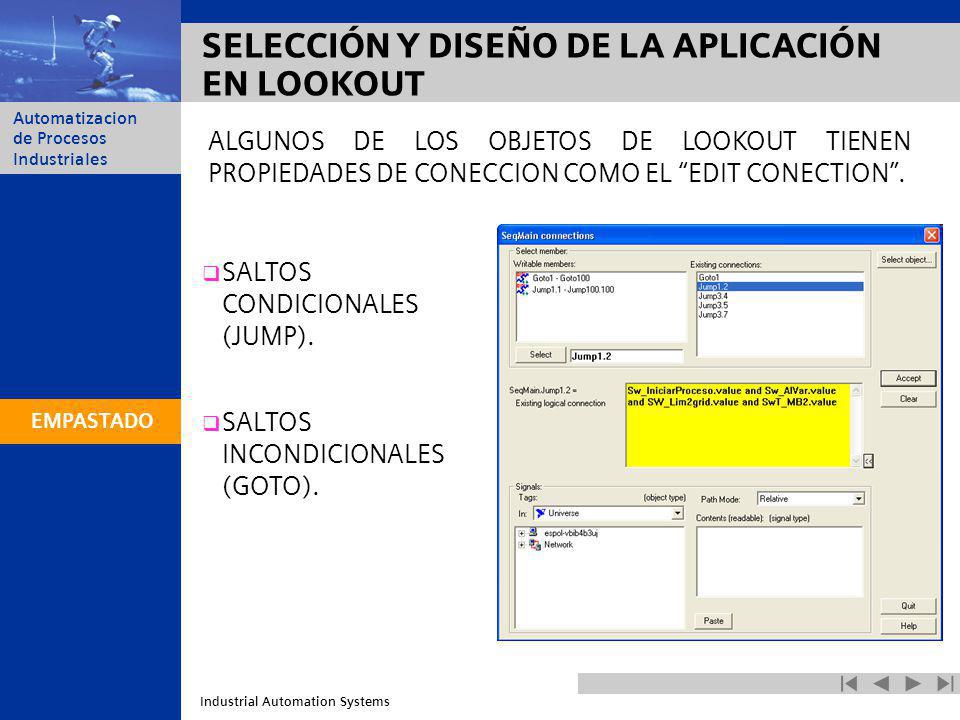Open the Universe dropdown list
This screenshot has width=960, height=720.
[677, 513]
